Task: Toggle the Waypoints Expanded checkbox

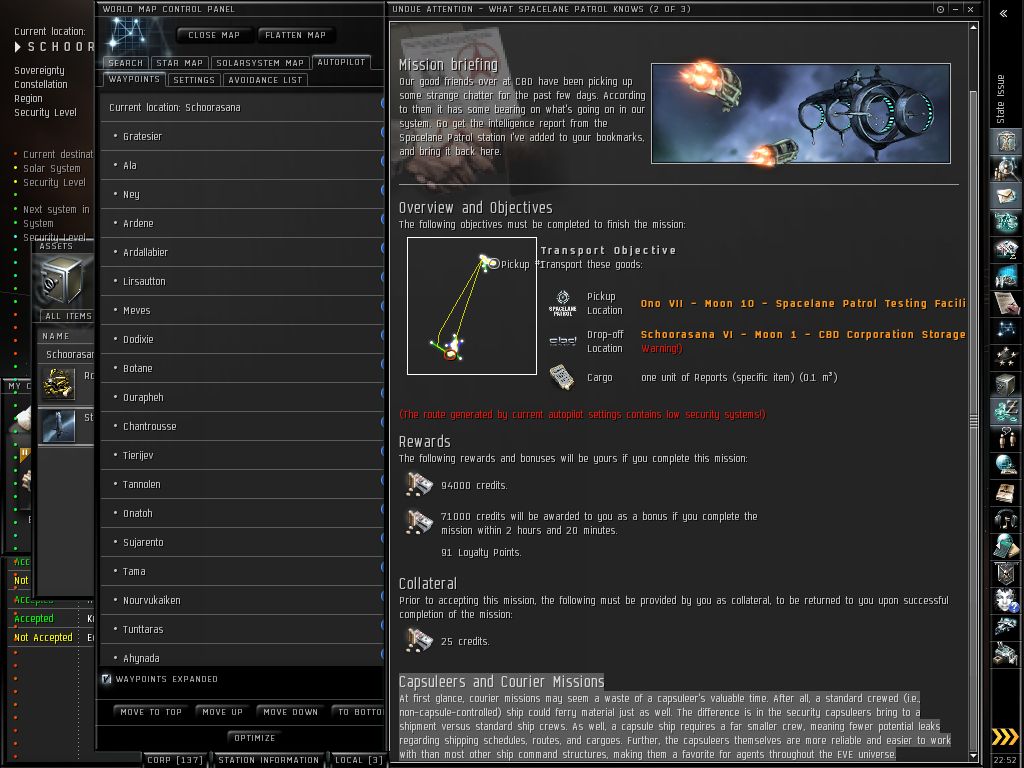Action: point(106,679)
